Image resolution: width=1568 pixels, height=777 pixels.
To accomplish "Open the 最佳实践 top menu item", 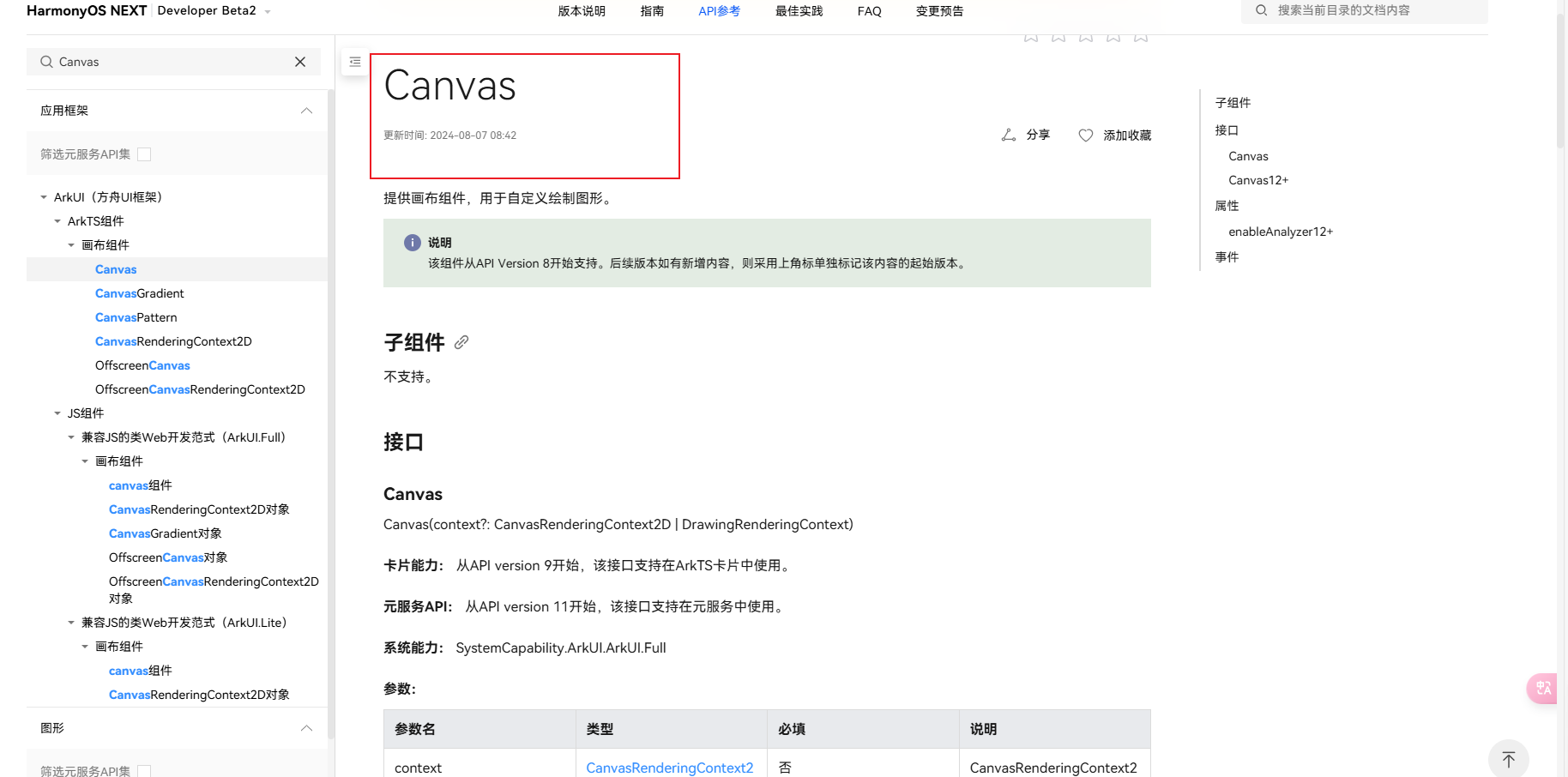I will 799,11.
